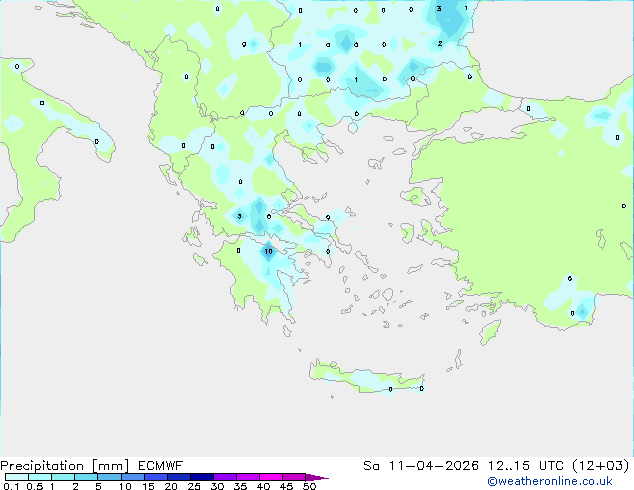Viewport: 634px width, 490px height.
Task: Click the 35–40 mm legend color swatch
Action: (x=247, y=477)
